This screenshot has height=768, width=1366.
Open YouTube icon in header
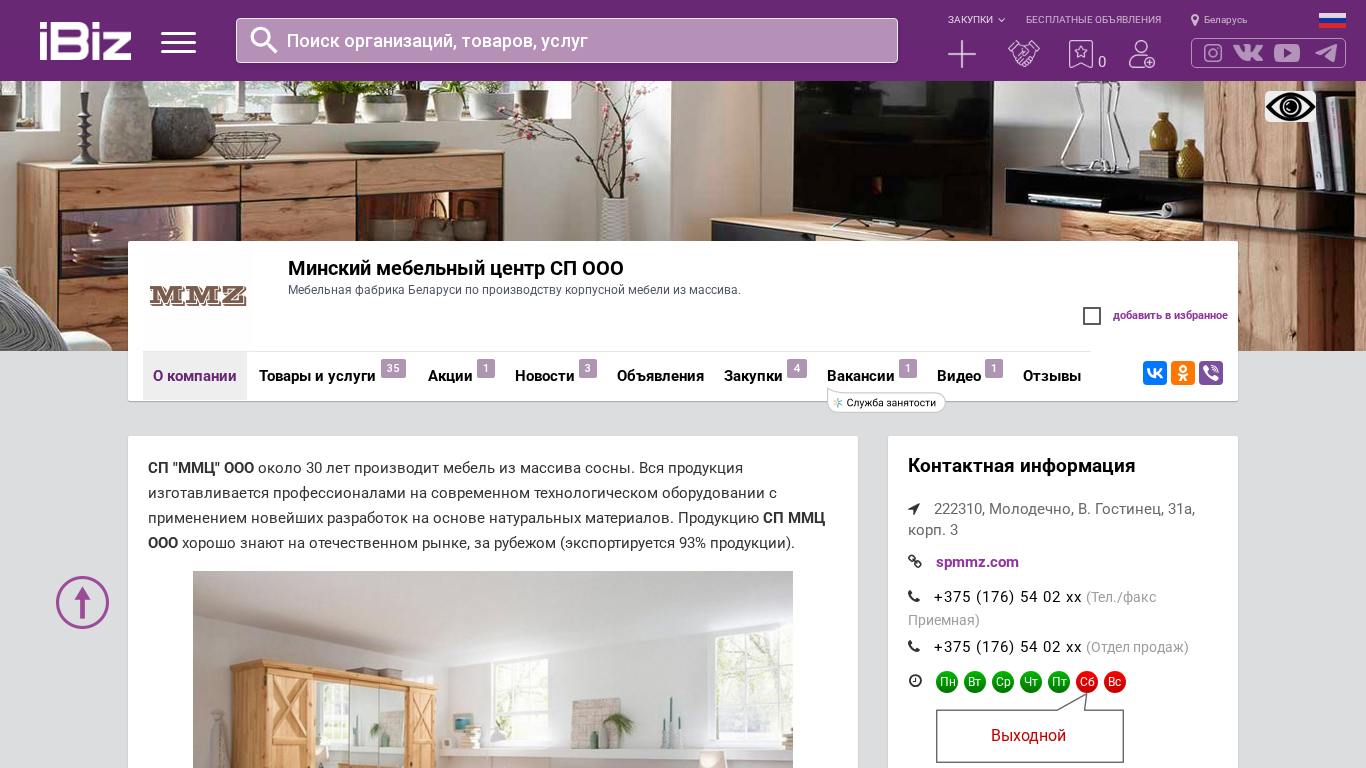point(1287,53)
